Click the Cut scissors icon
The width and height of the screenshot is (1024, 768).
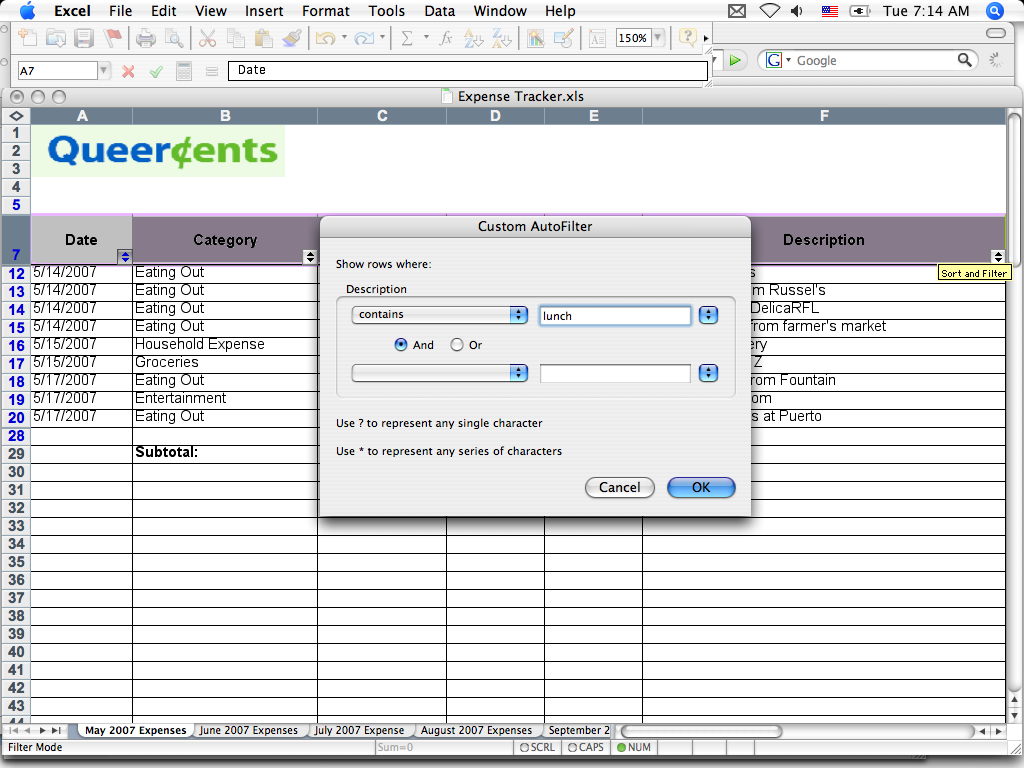pyautogui.click(x=207, y=39)
